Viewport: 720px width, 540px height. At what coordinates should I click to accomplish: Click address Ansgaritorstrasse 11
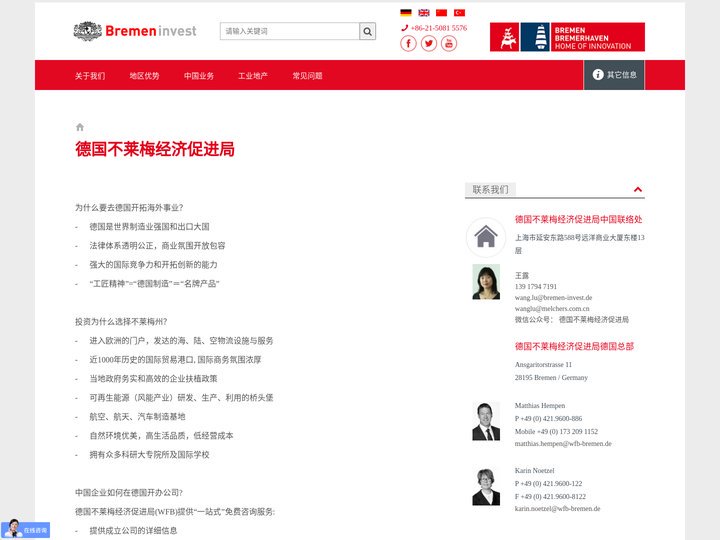click(543, 365)
